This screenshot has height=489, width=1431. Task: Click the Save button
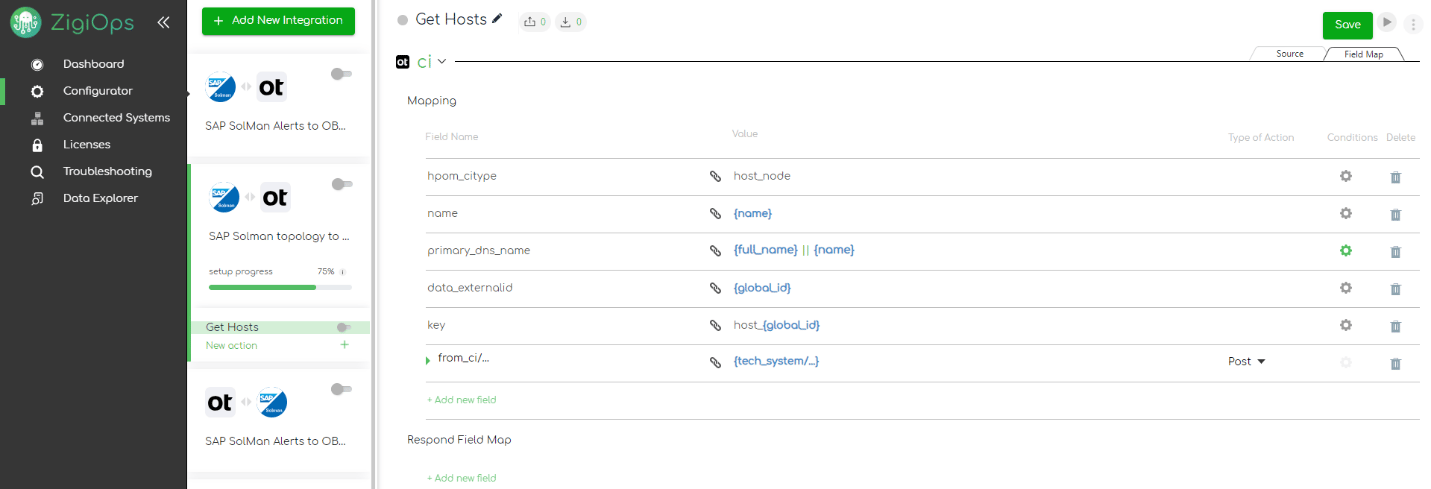coord(1347,25)
